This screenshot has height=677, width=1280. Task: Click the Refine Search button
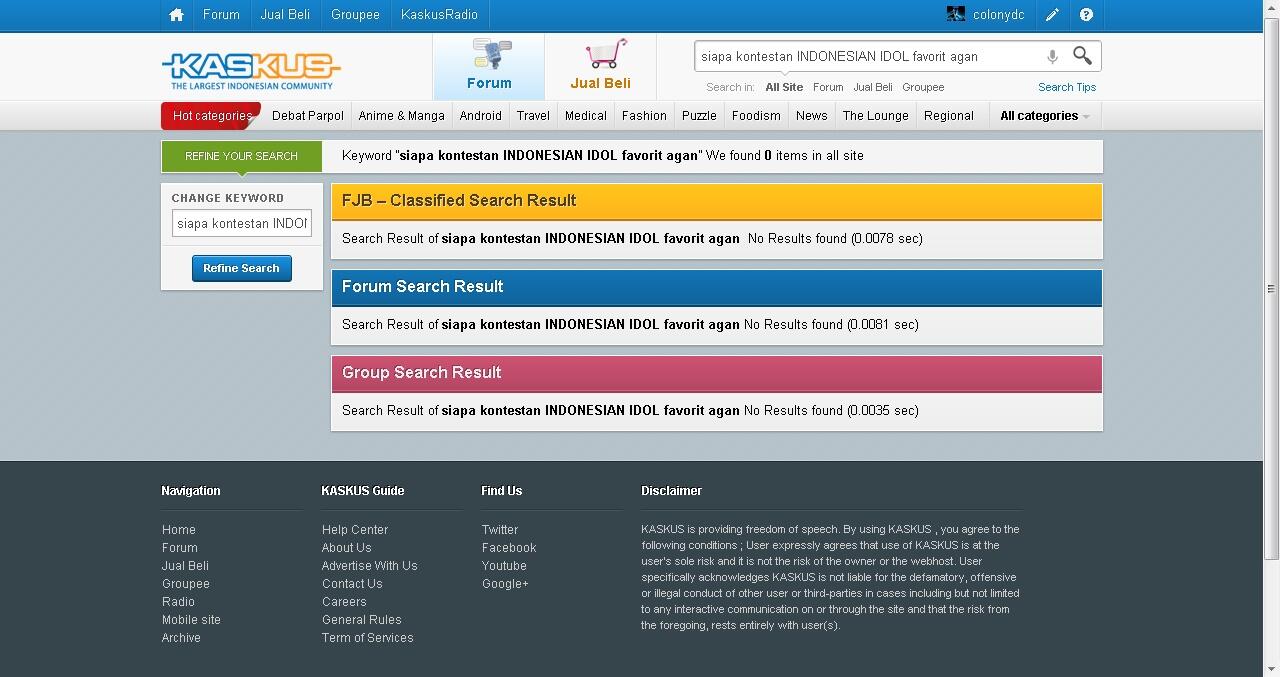[x=242, y=268]
